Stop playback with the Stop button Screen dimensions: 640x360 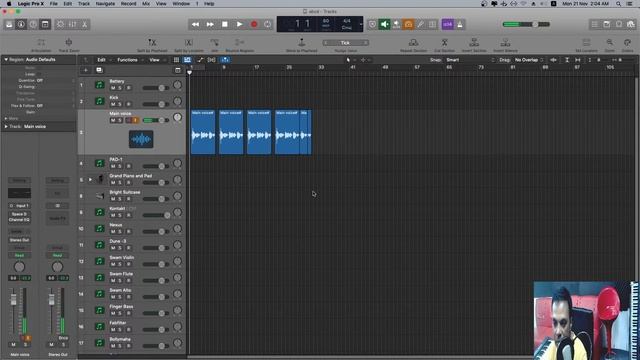(x=224, y=24)
